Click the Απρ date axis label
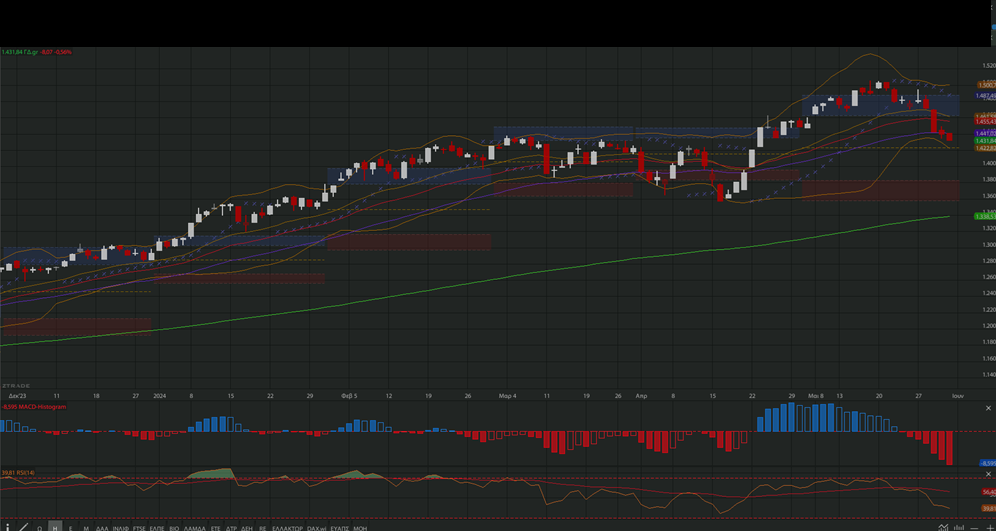The height and width of the screenshot is (531, 996). click(x=640, y=395)
